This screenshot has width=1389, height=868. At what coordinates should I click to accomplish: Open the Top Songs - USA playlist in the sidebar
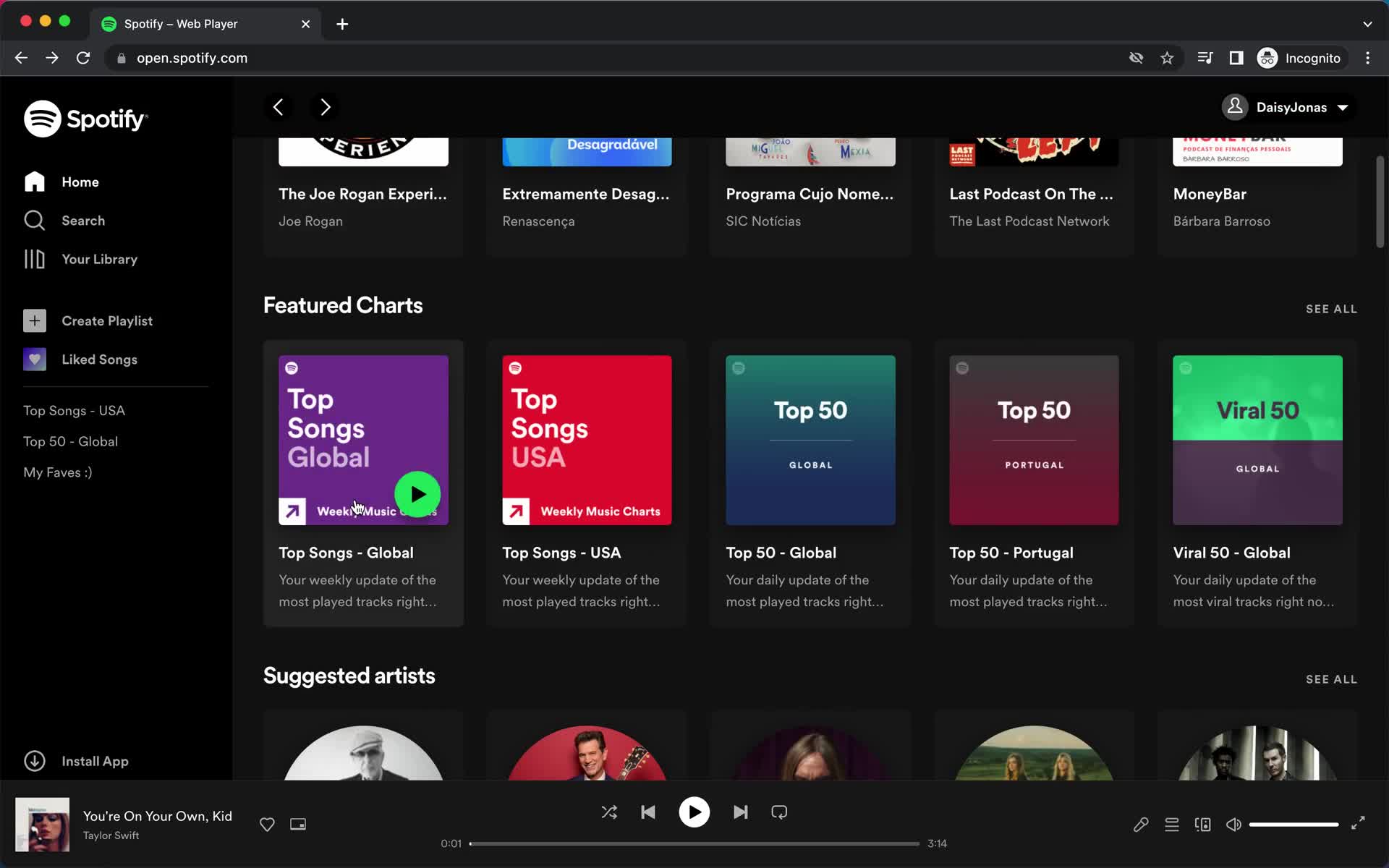pyautogui.click(x=74, y=410)
